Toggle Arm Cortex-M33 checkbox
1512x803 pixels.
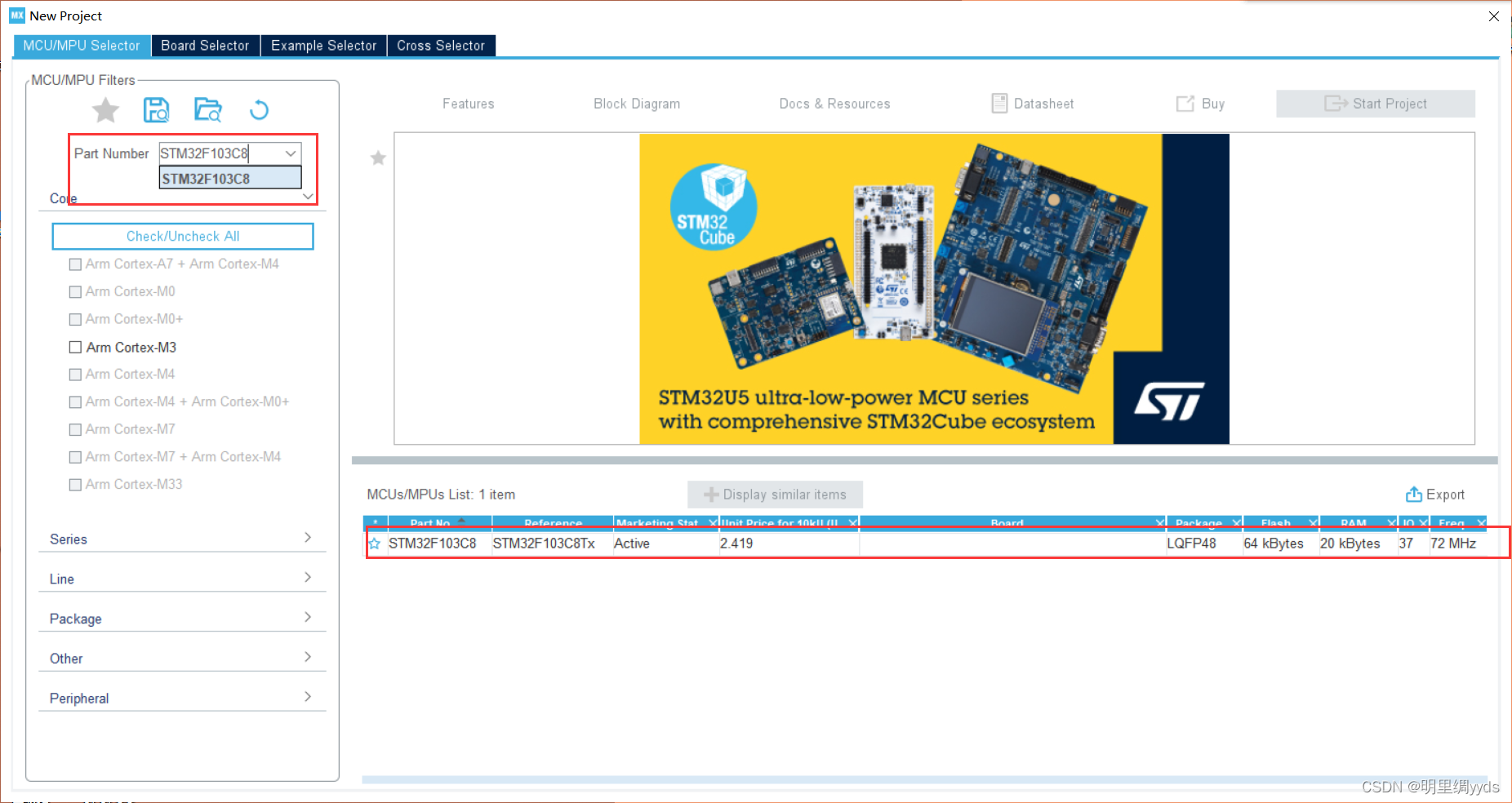pyautogui.click(x=75, y=485)
